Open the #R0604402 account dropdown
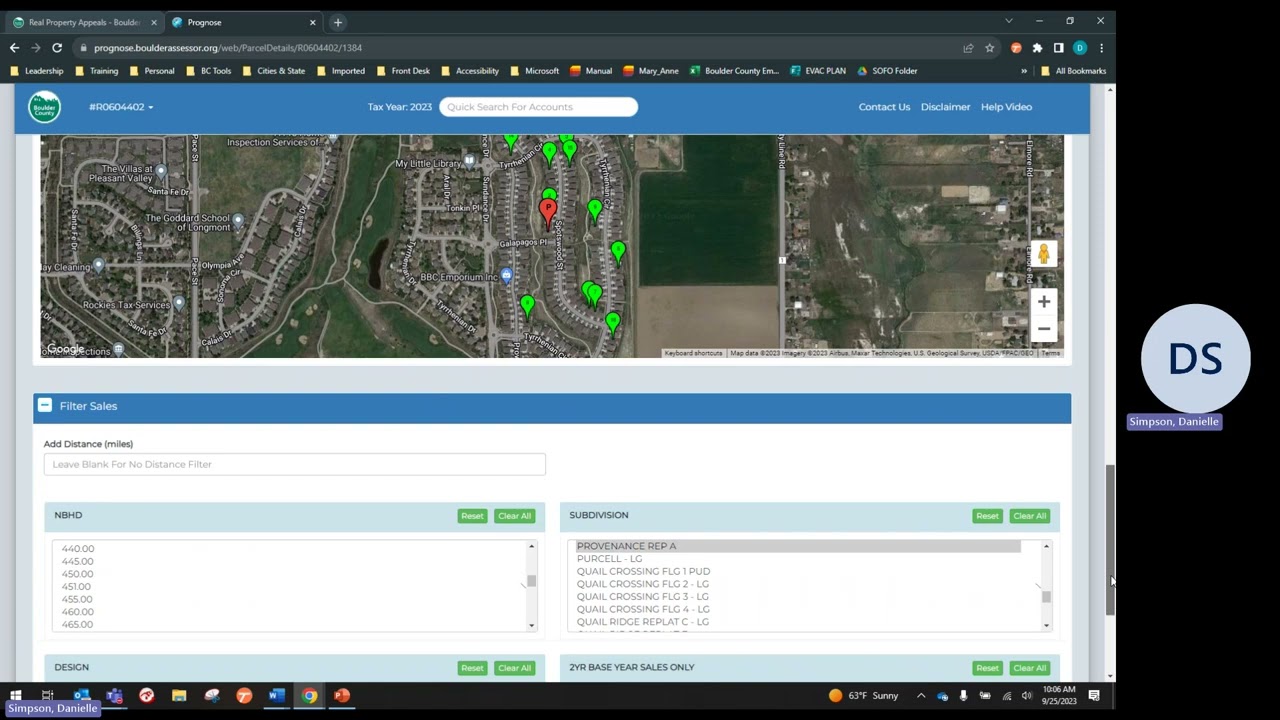1280x720 pixels. pyautogui.click(x=121, y=107)
